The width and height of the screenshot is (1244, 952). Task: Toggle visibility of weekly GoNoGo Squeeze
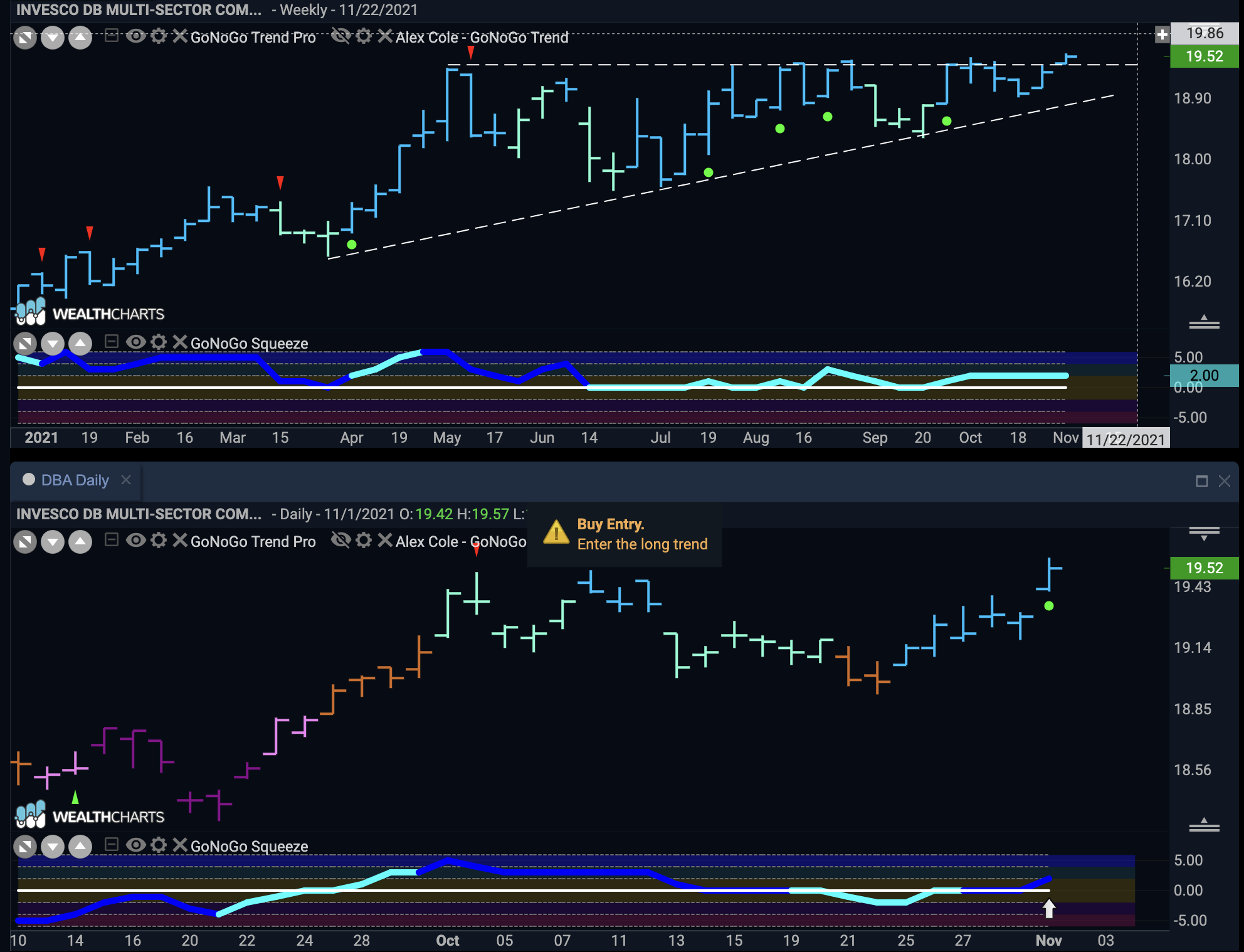coord(135,342)
